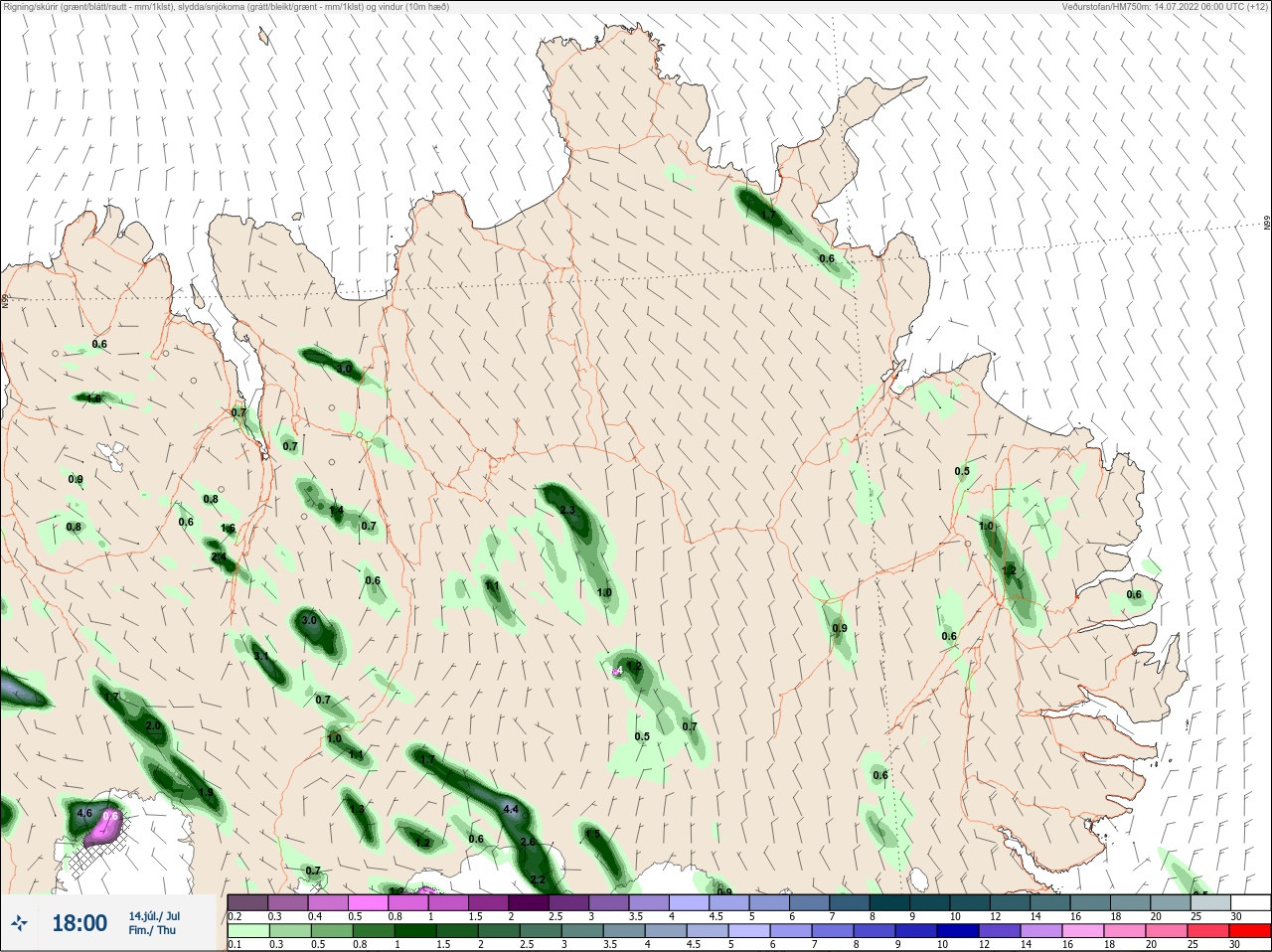Click the white 0.6 value on the purple patch

pyautogui.click(x=110, y=816)
